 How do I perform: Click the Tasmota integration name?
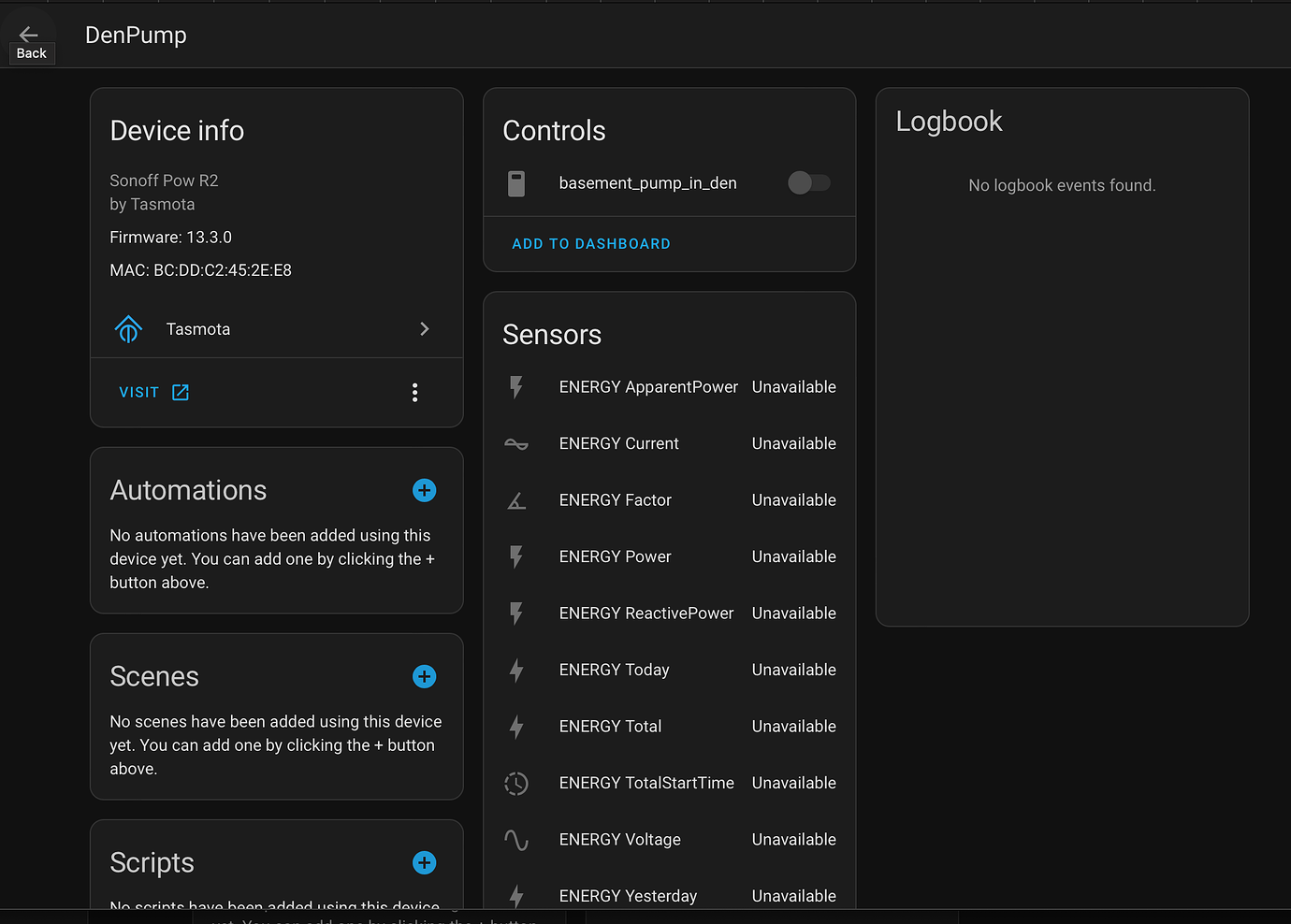pos(198,329)
